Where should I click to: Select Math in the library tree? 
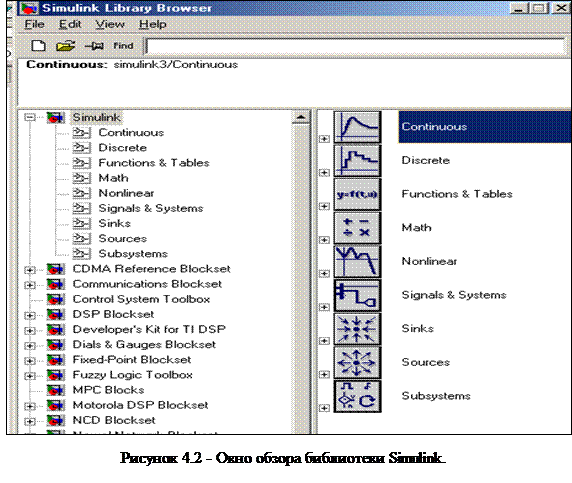point(113,178)
